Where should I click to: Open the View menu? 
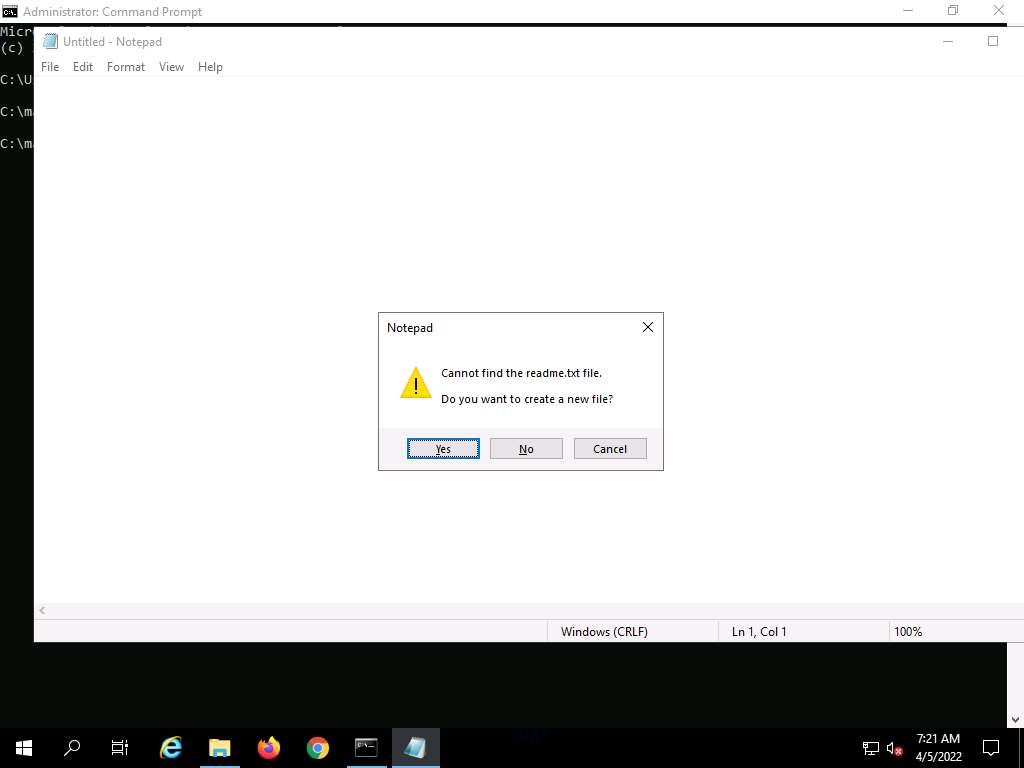point(172,67)
